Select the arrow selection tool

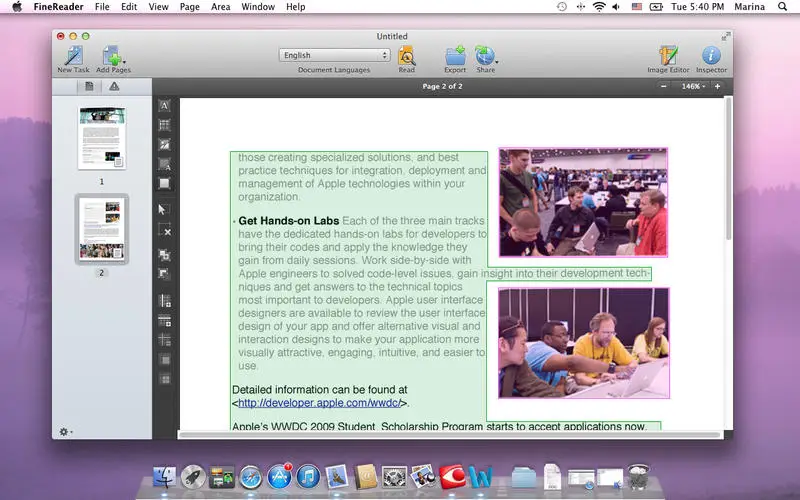[x=163, y=210]
